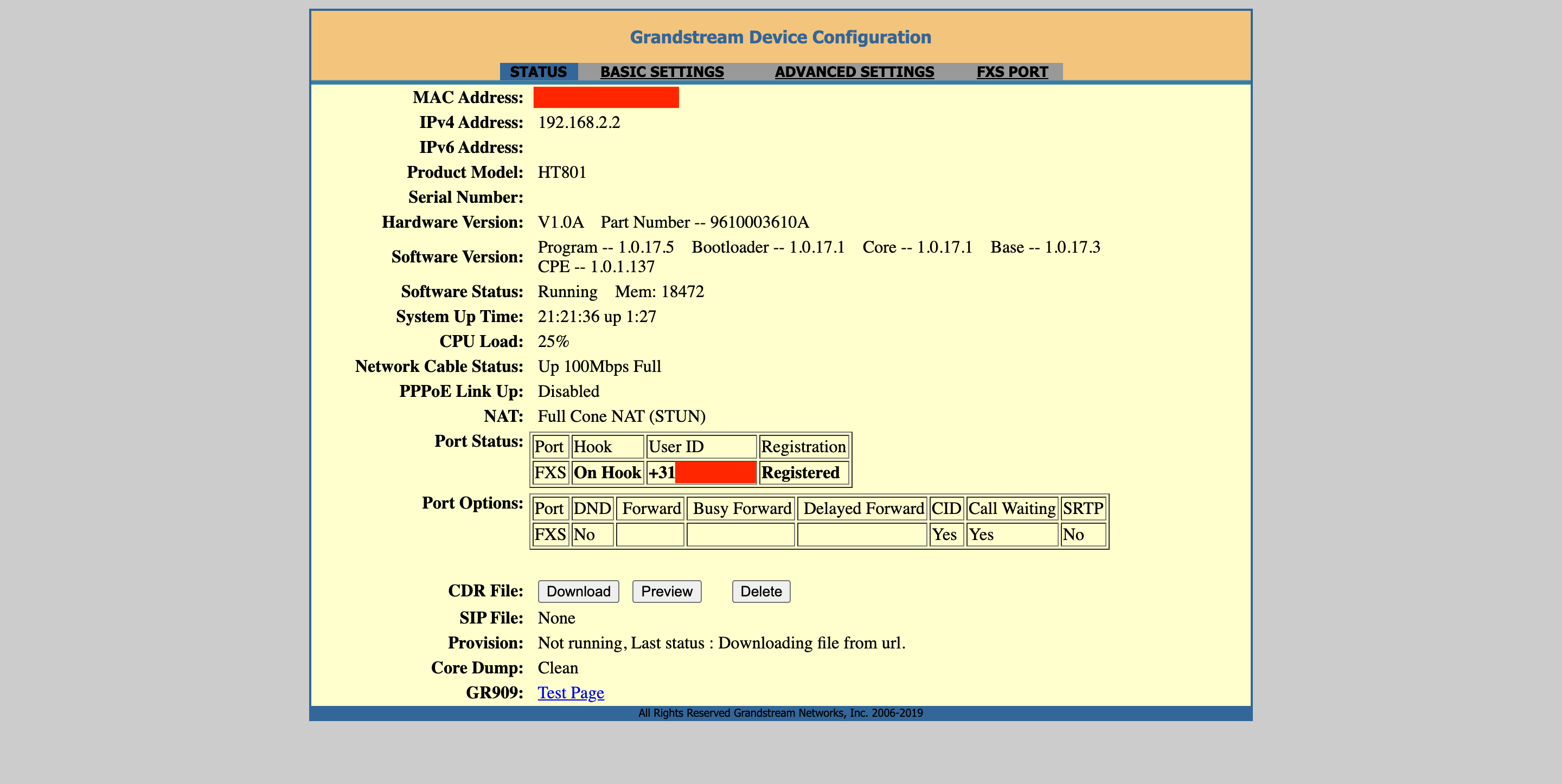Click the Provision status text
Screen dimensions: 1562x784
tap(721, 642)
